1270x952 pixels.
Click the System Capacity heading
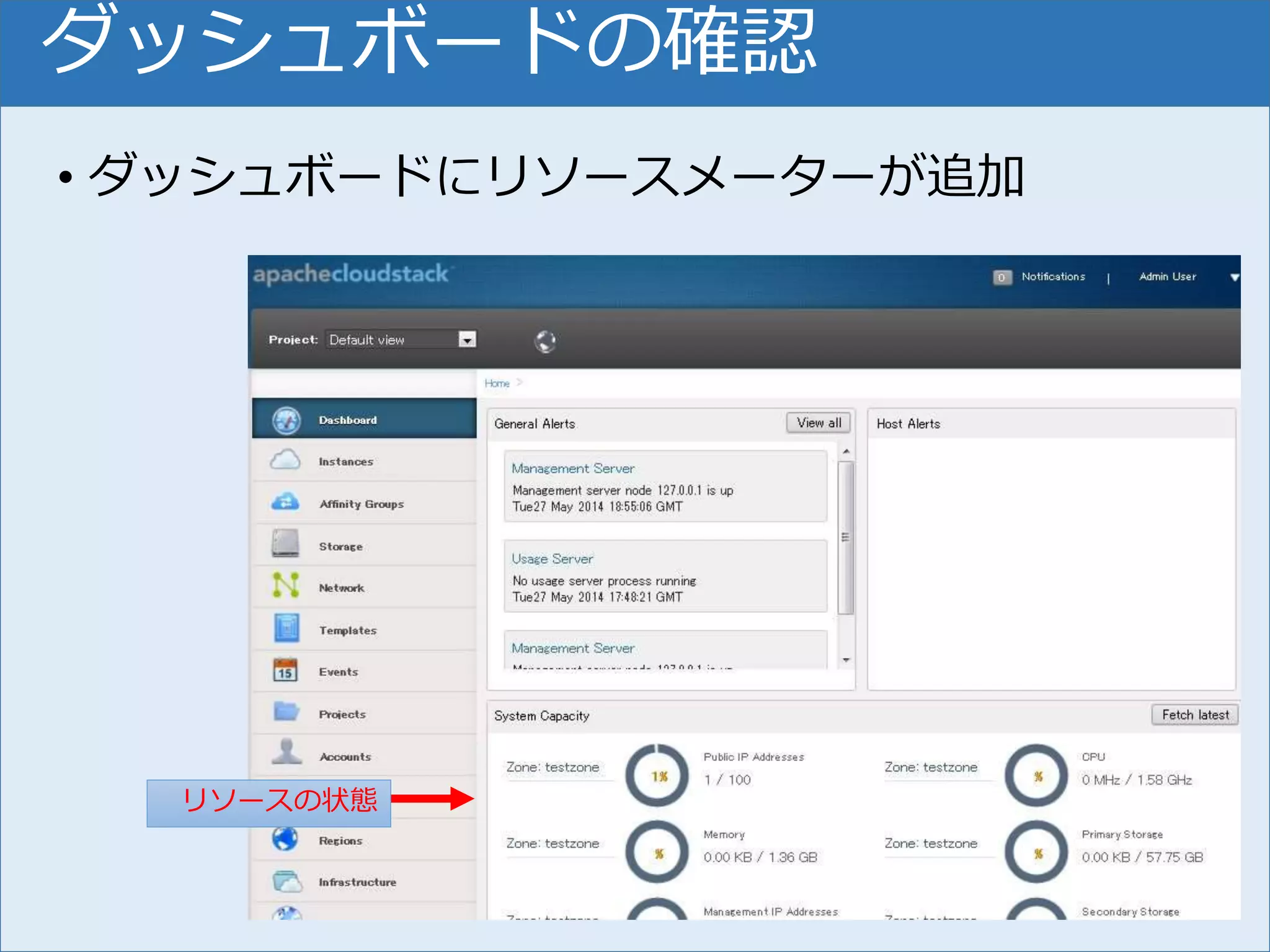coord(541,716)
